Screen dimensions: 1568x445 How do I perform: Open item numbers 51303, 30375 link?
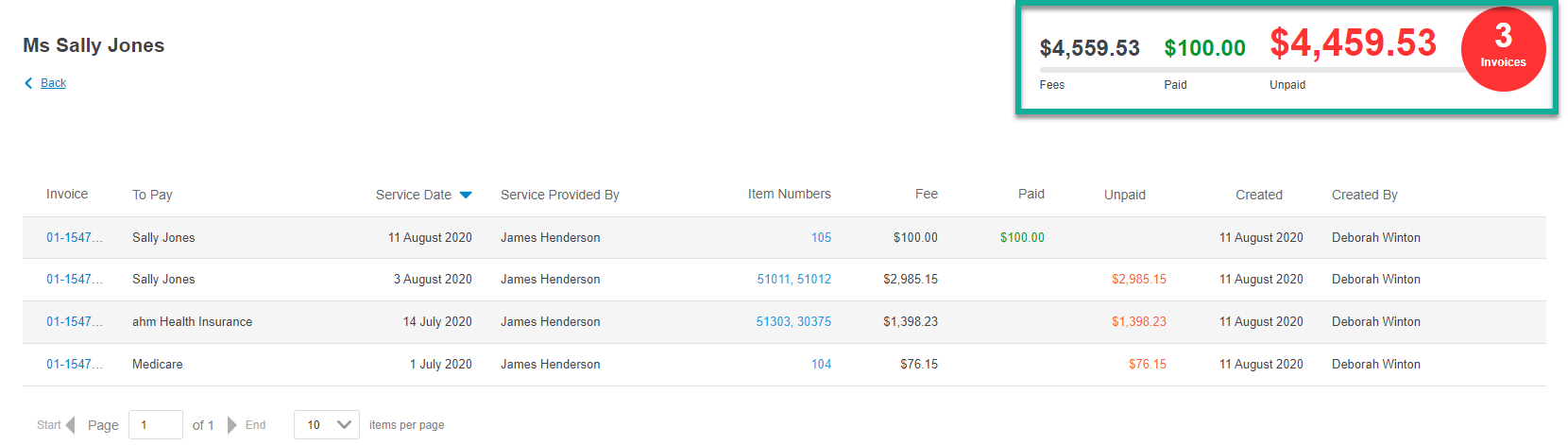coord(794,321)
